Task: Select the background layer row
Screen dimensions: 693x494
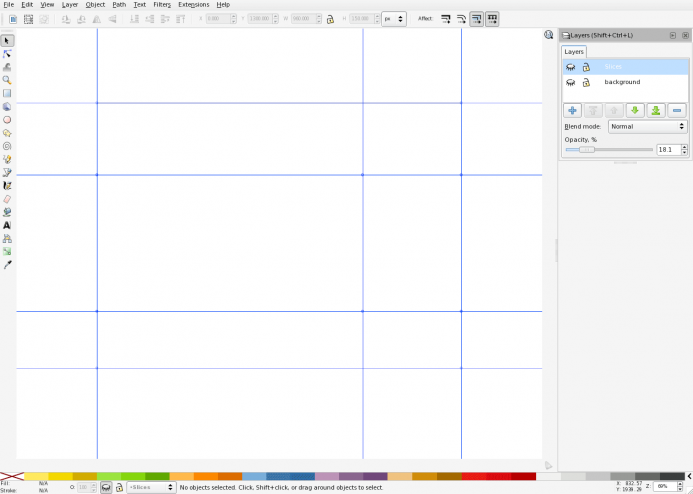Action: click(x=625, y=82)
